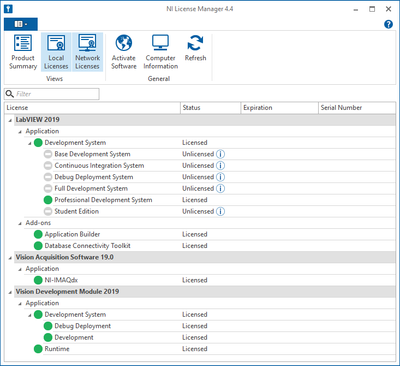400x366 pixels.
Task: Click green dot of NI-IMAQdx
Action: point(38,280)
